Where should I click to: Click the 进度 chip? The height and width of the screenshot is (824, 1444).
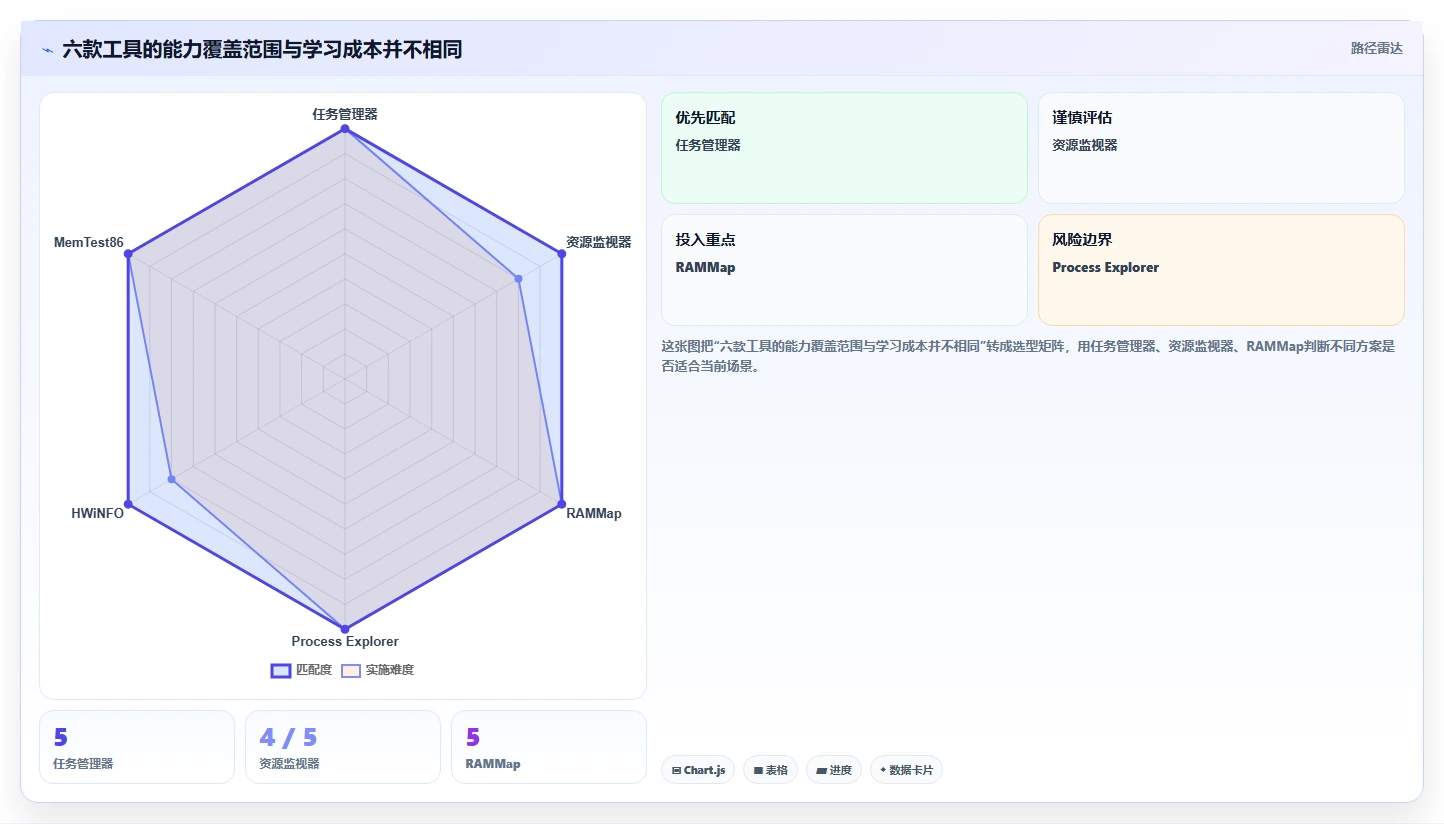click(x=834, y=770)
